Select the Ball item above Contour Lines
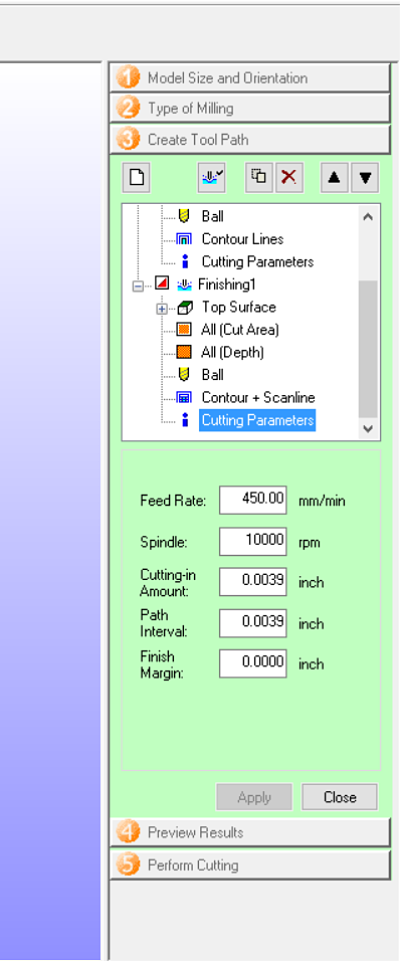Screen dimensions: 400x961 point(213,216)
